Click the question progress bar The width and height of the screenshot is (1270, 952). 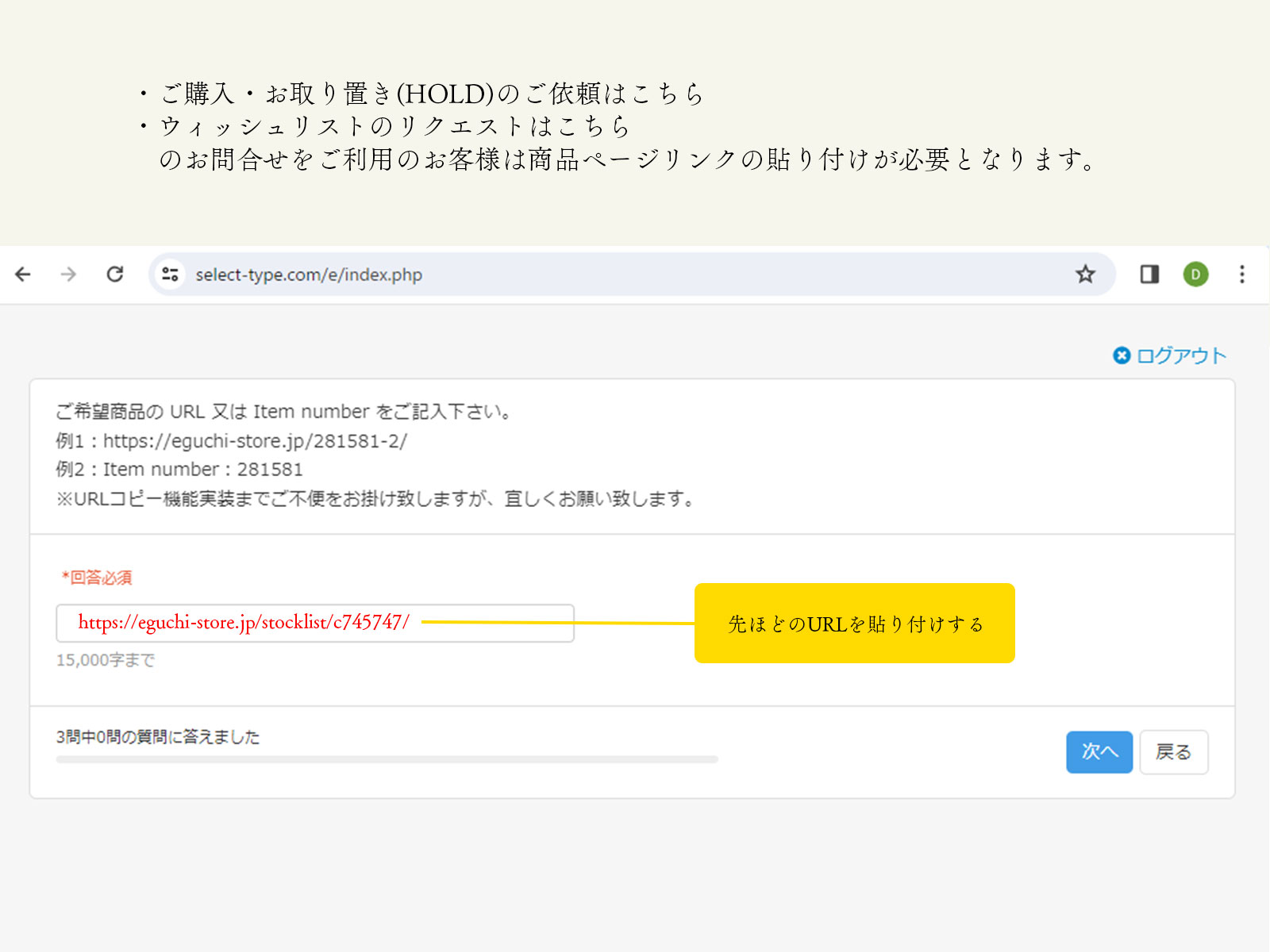387,759
